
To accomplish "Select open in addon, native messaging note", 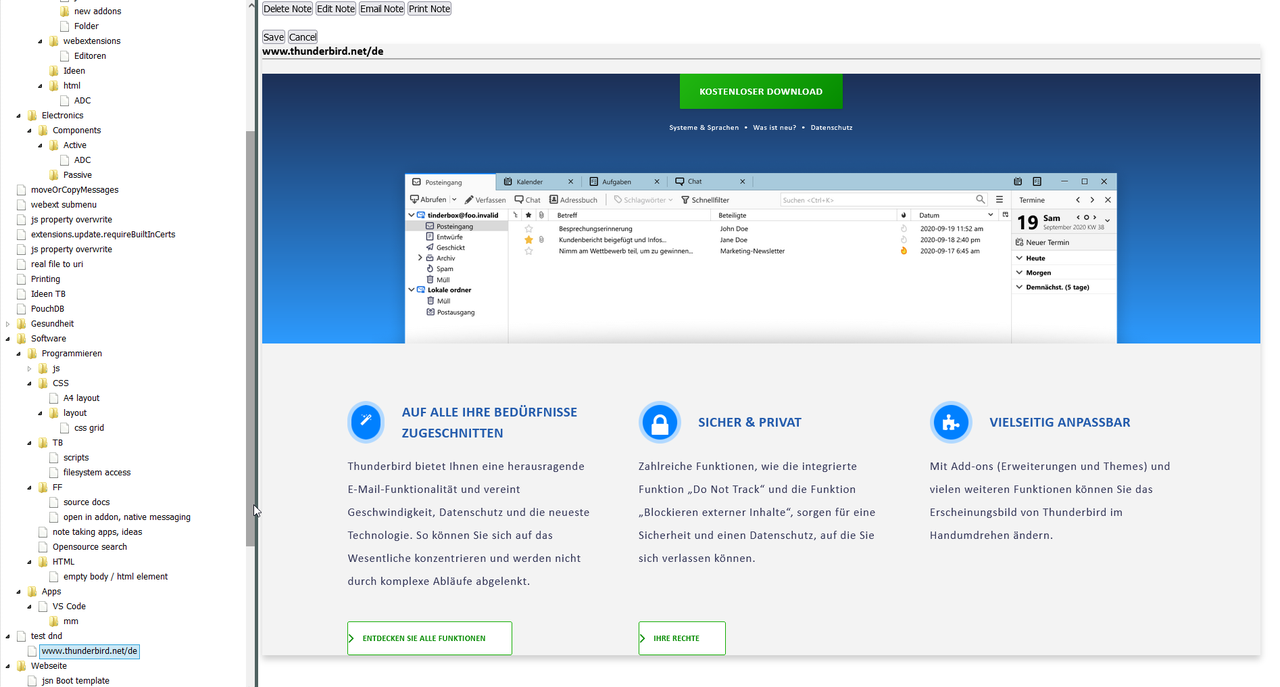I will coord(127,518).
